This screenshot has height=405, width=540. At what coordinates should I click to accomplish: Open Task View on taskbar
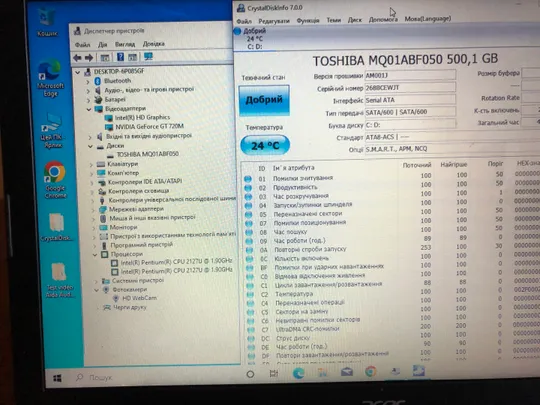pos(273,373)
